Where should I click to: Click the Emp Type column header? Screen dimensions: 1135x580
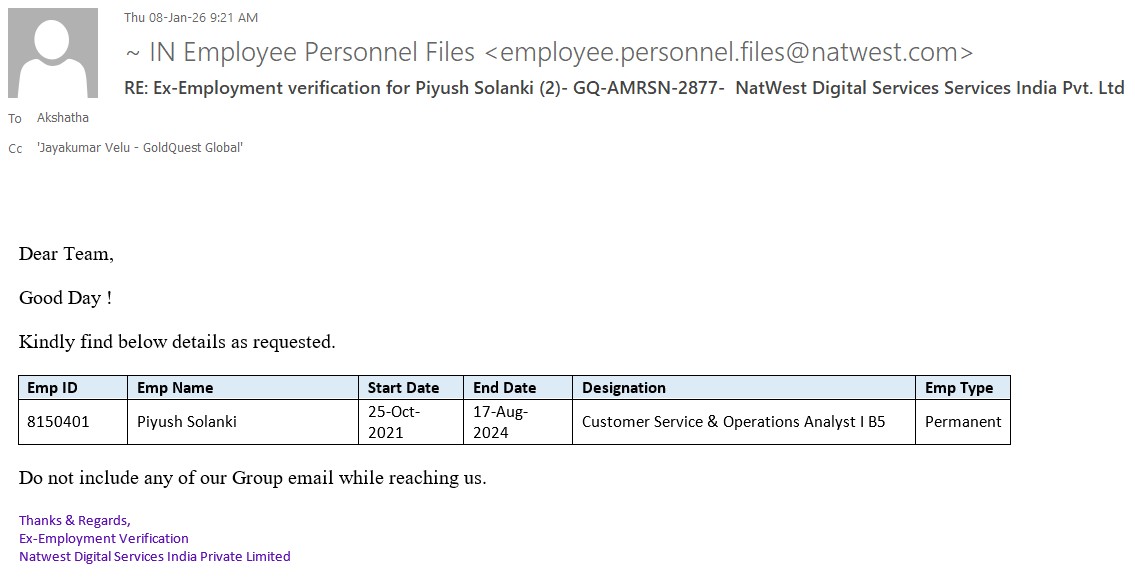(x=959, y=387)
